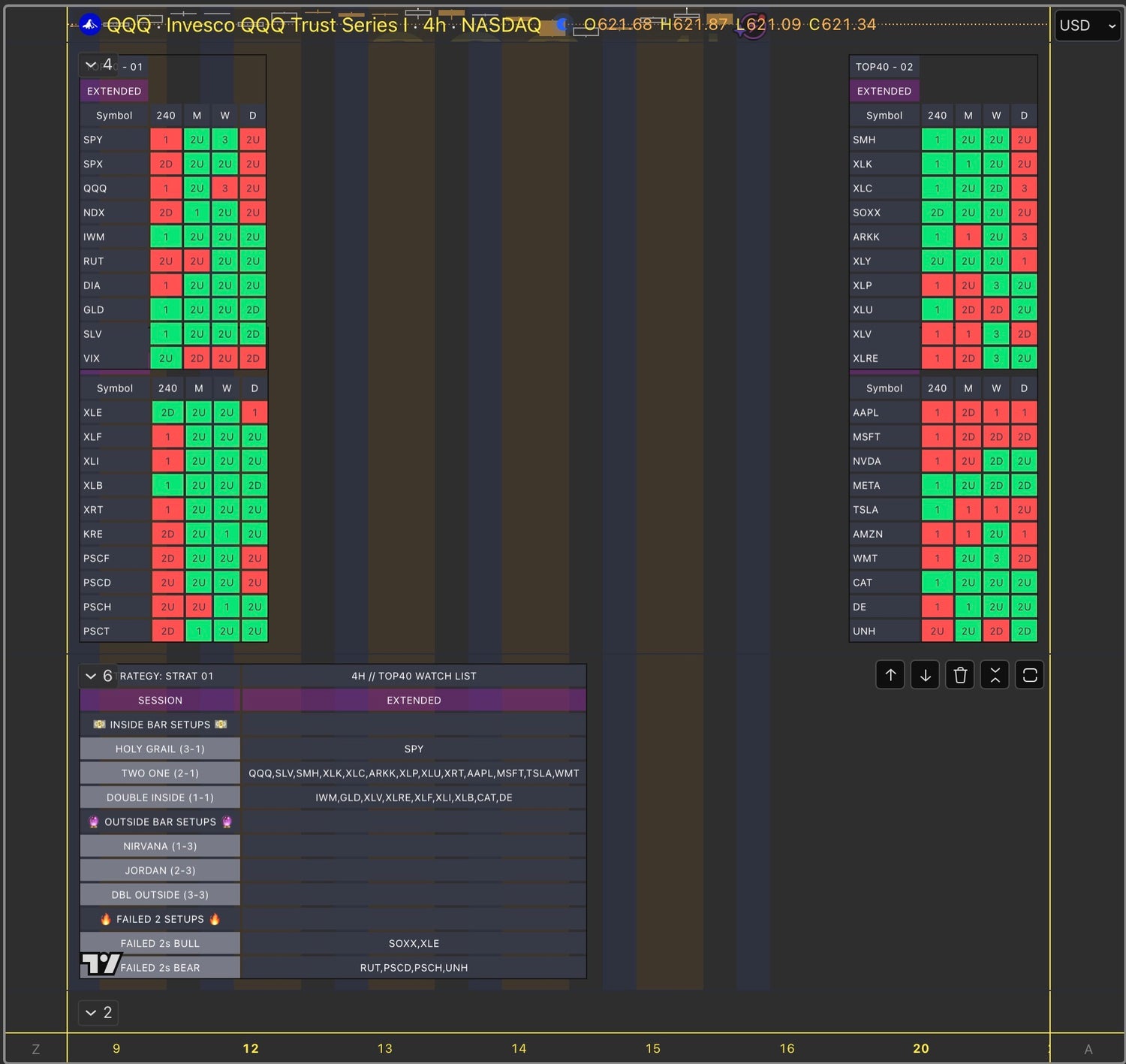Toggle auto scale with the A button
The image size is (1126, 1064).
(1088, 1049)
